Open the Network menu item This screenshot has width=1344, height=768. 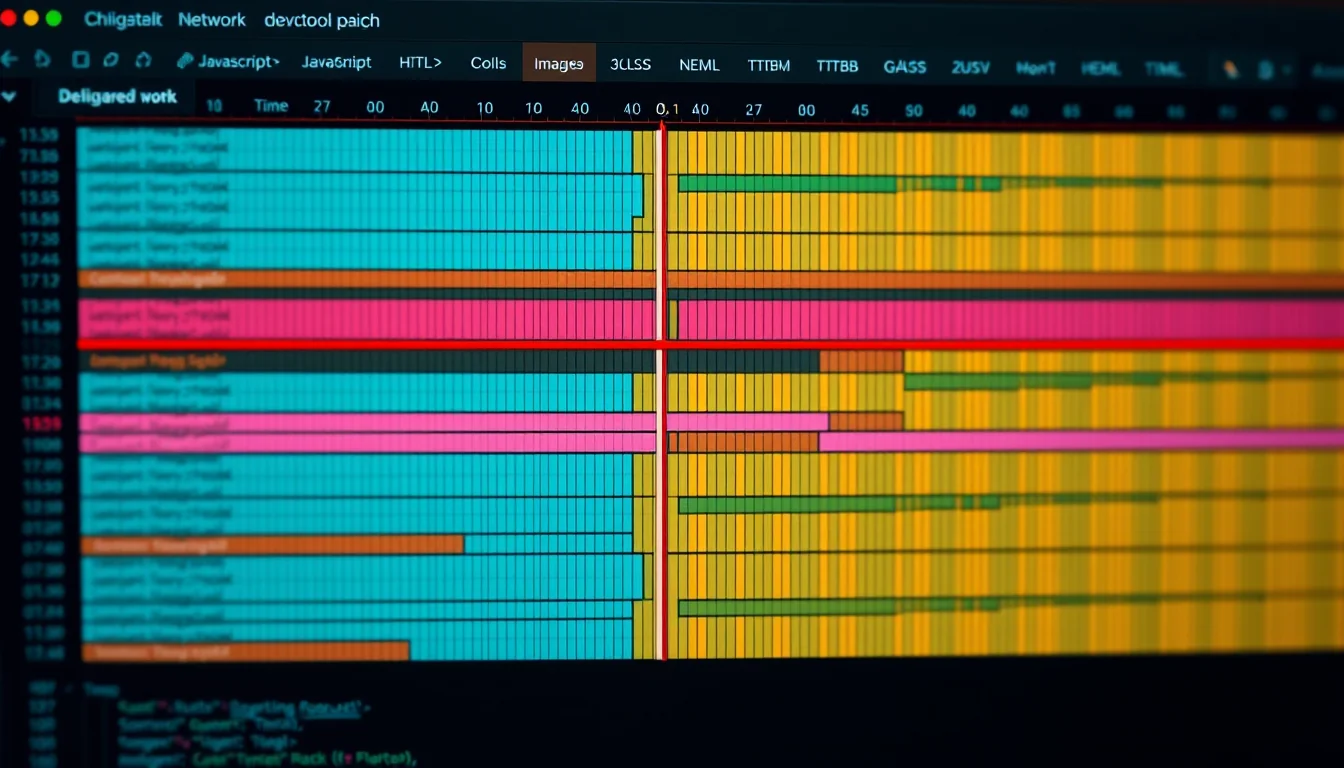tap(211, 19)
